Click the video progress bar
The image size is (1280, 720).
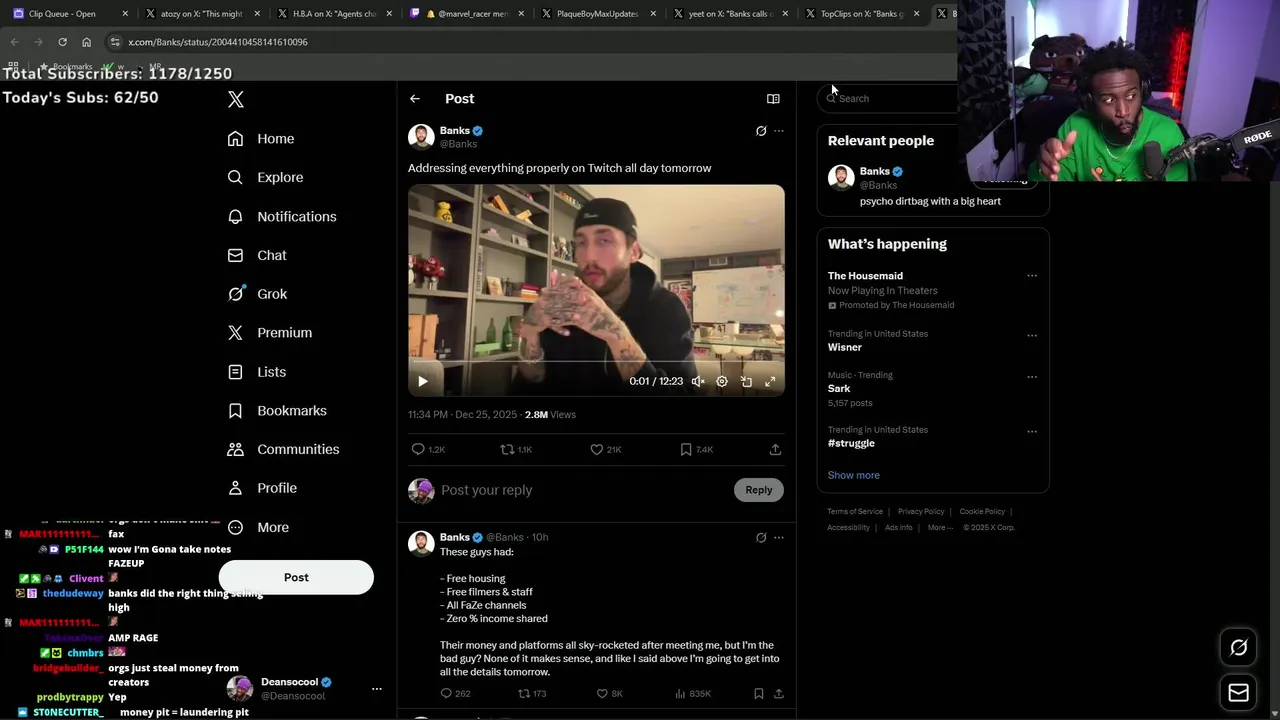coord(596,362)
